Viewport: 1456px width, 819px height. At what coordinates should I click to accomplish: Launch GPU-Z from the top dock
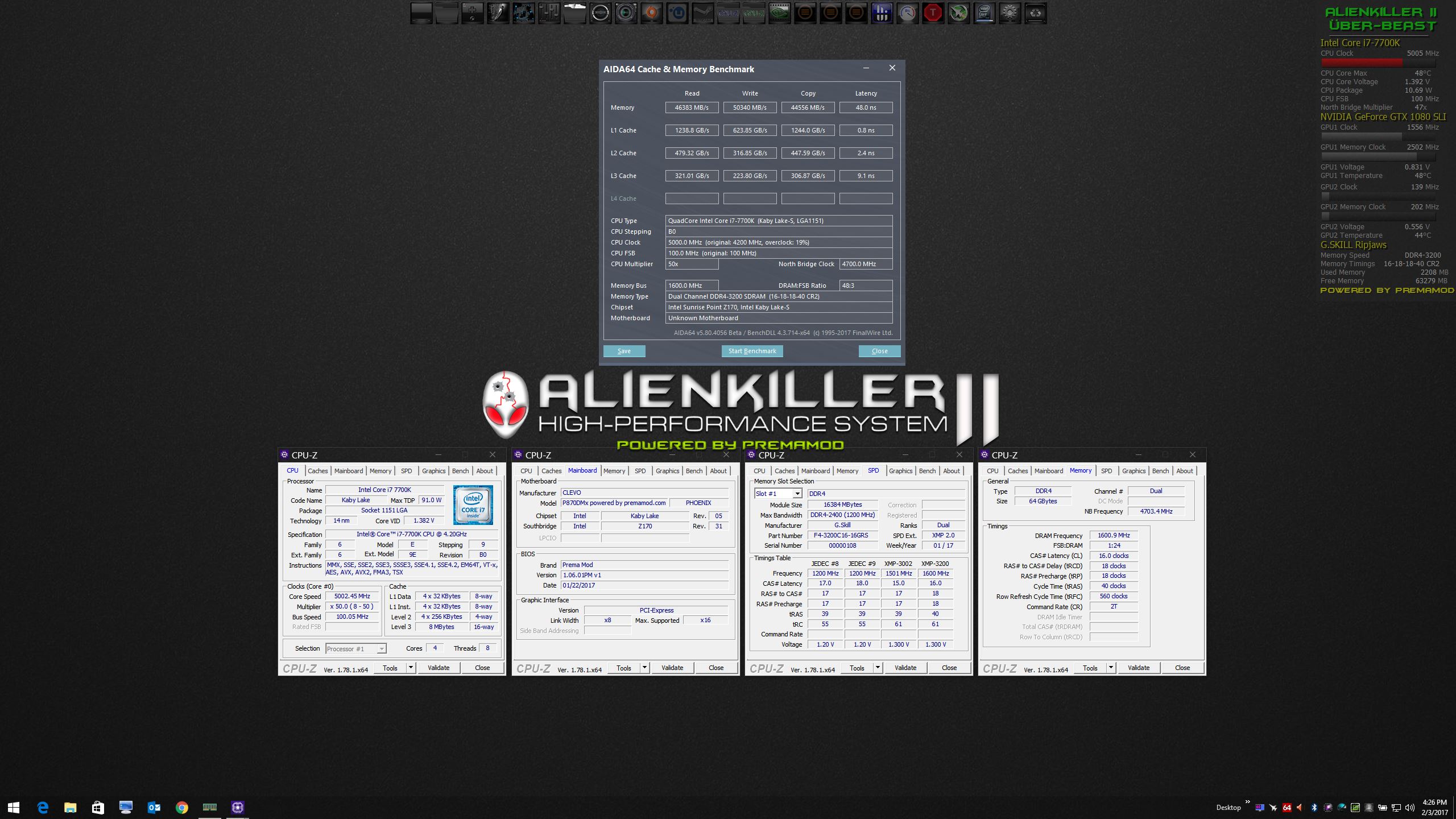(x=754, y=13)
